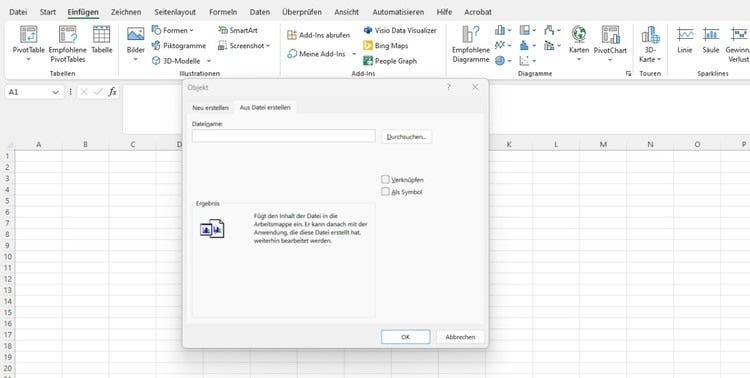Switch to the Seitenlayout ribbon tab

(x=176, y=12)
